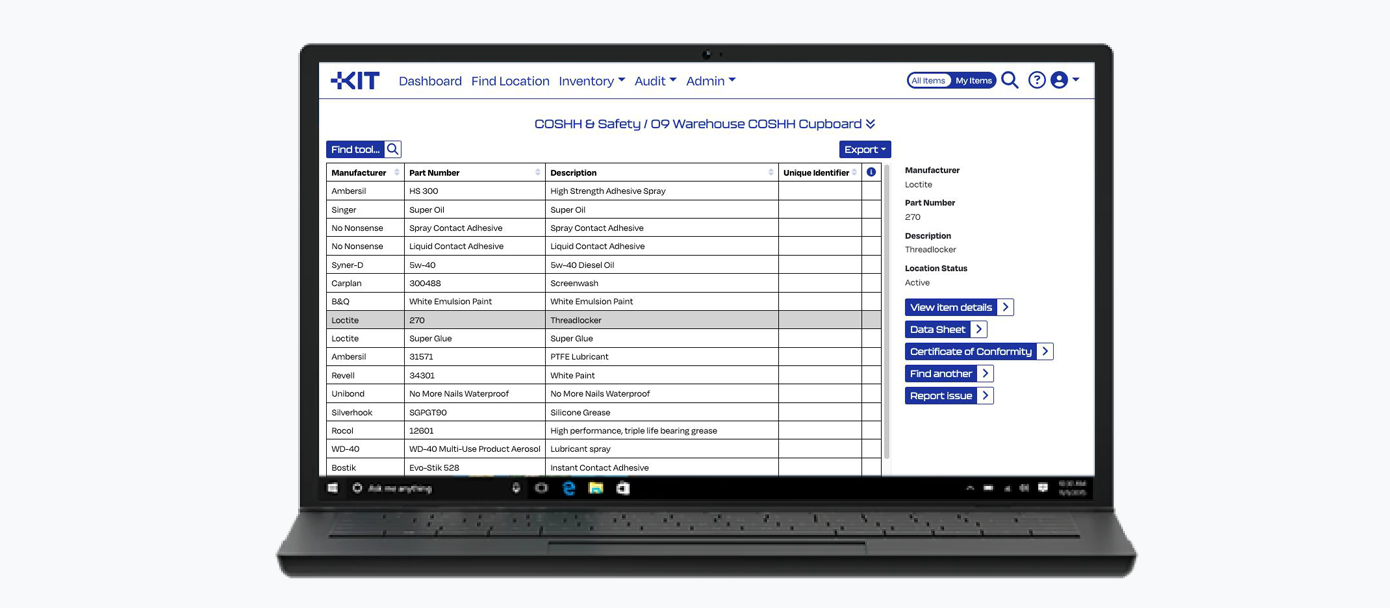Screen dimensions: 1390x608
Task: Click the arrow on Data Sheet button
Action: (x=979, y=329)
